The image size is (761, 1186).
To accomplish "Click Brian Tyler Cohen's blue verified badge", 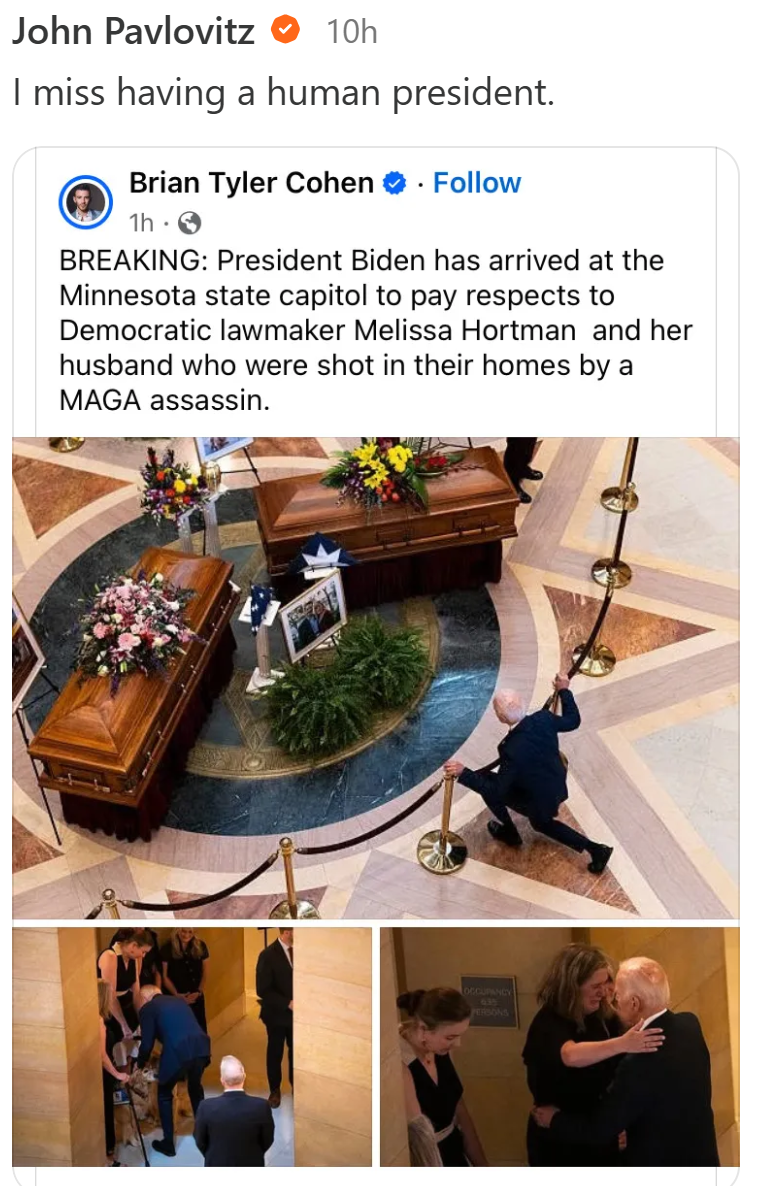I will (x=395, y=183).
